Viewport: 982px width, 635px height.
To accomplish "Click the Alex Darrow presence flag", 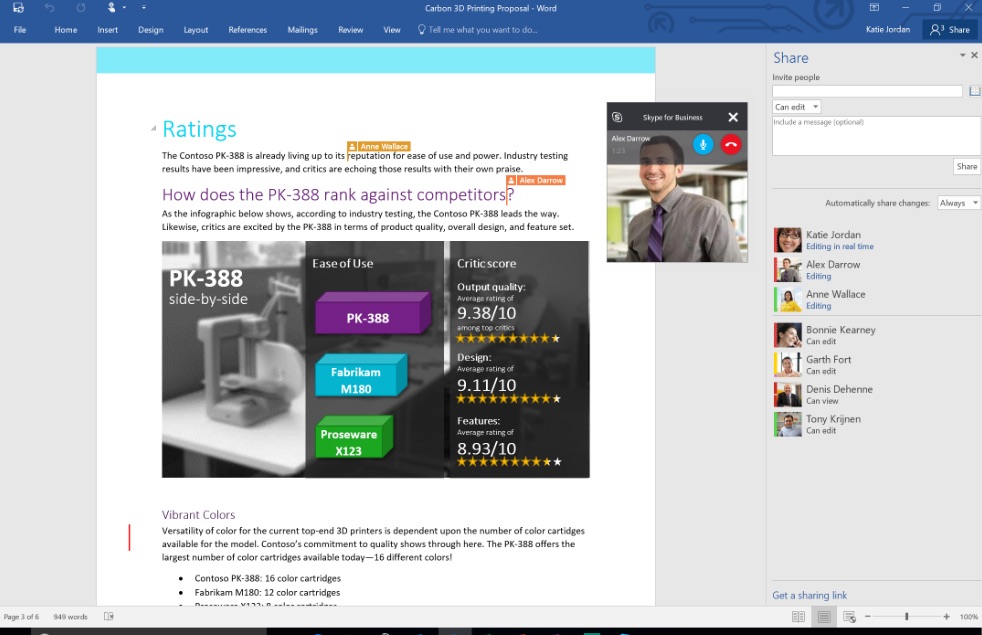I will tap(536, 180).
